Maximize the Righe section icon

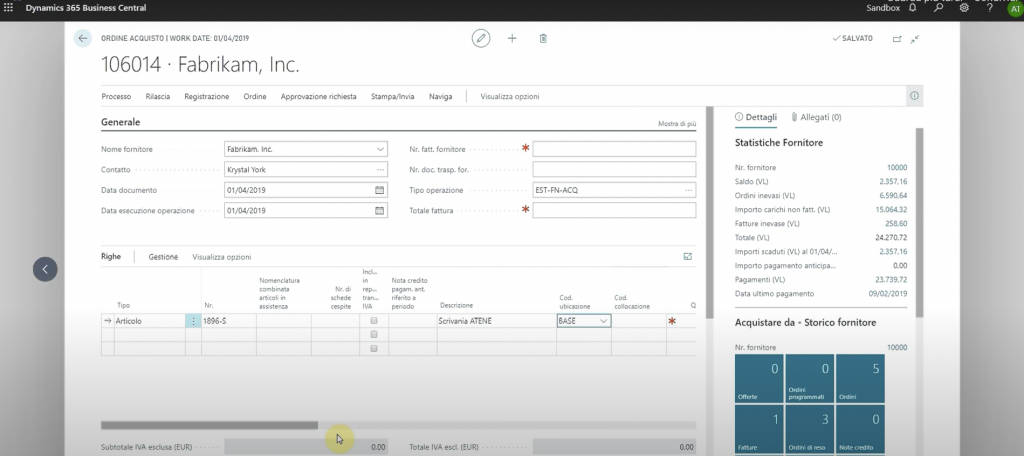pyautogui.click(x=688, y=257)
